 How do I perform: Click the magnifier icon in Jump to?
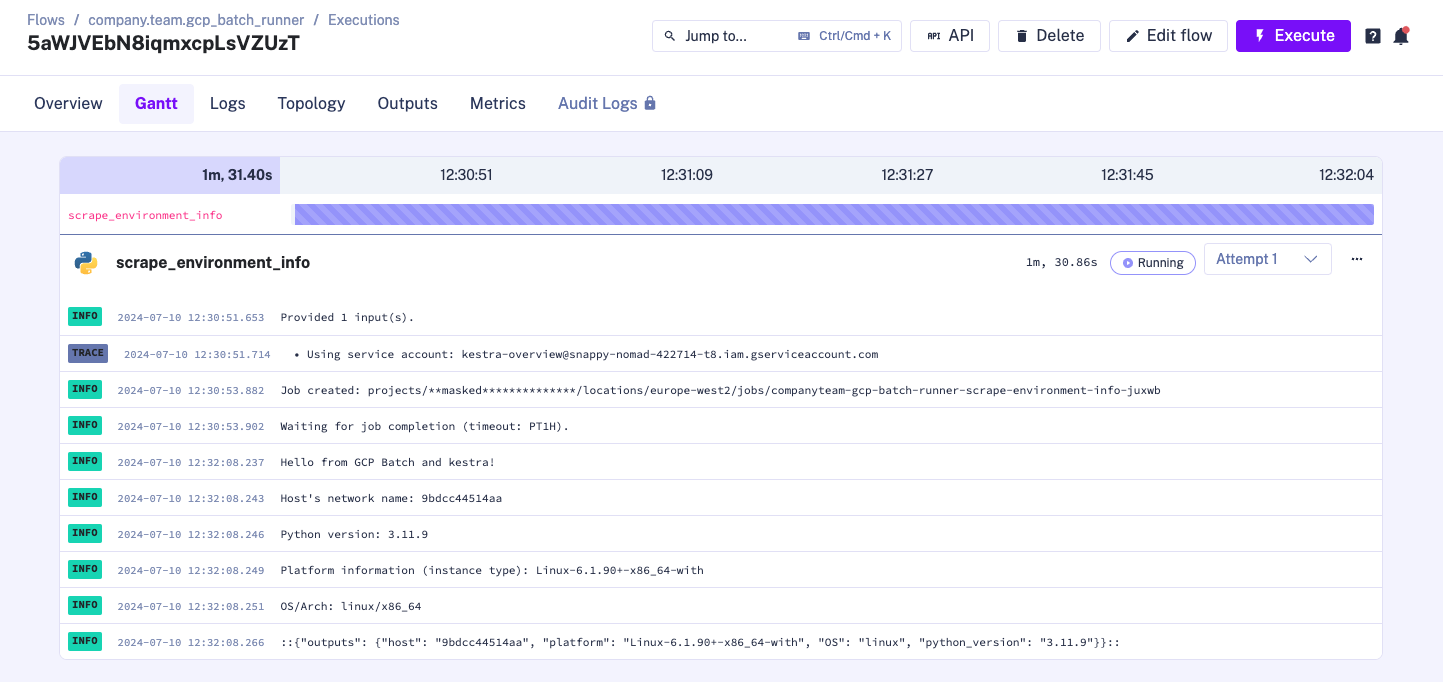tap(670, 36)
